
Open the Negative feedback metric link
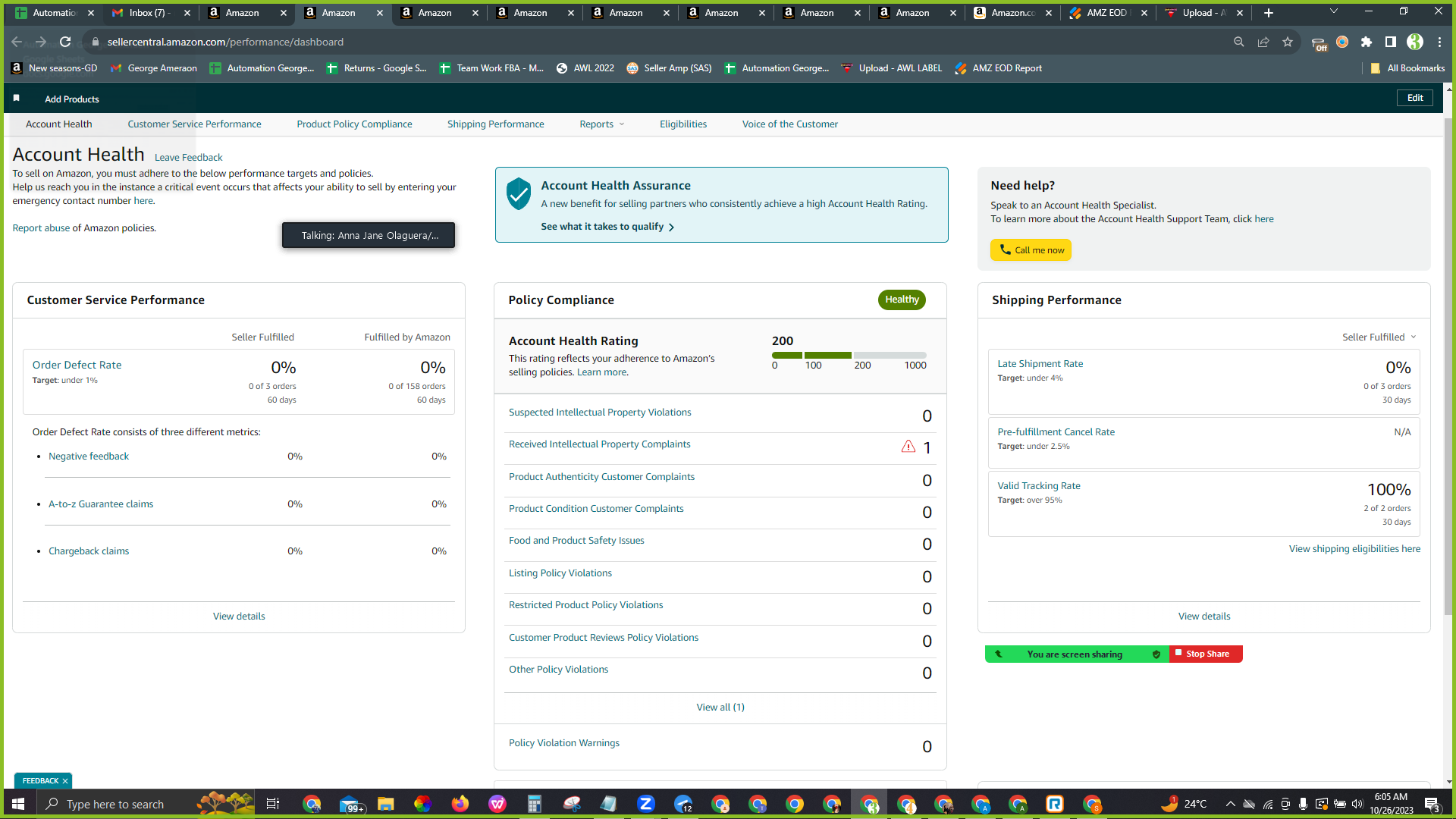89,457
